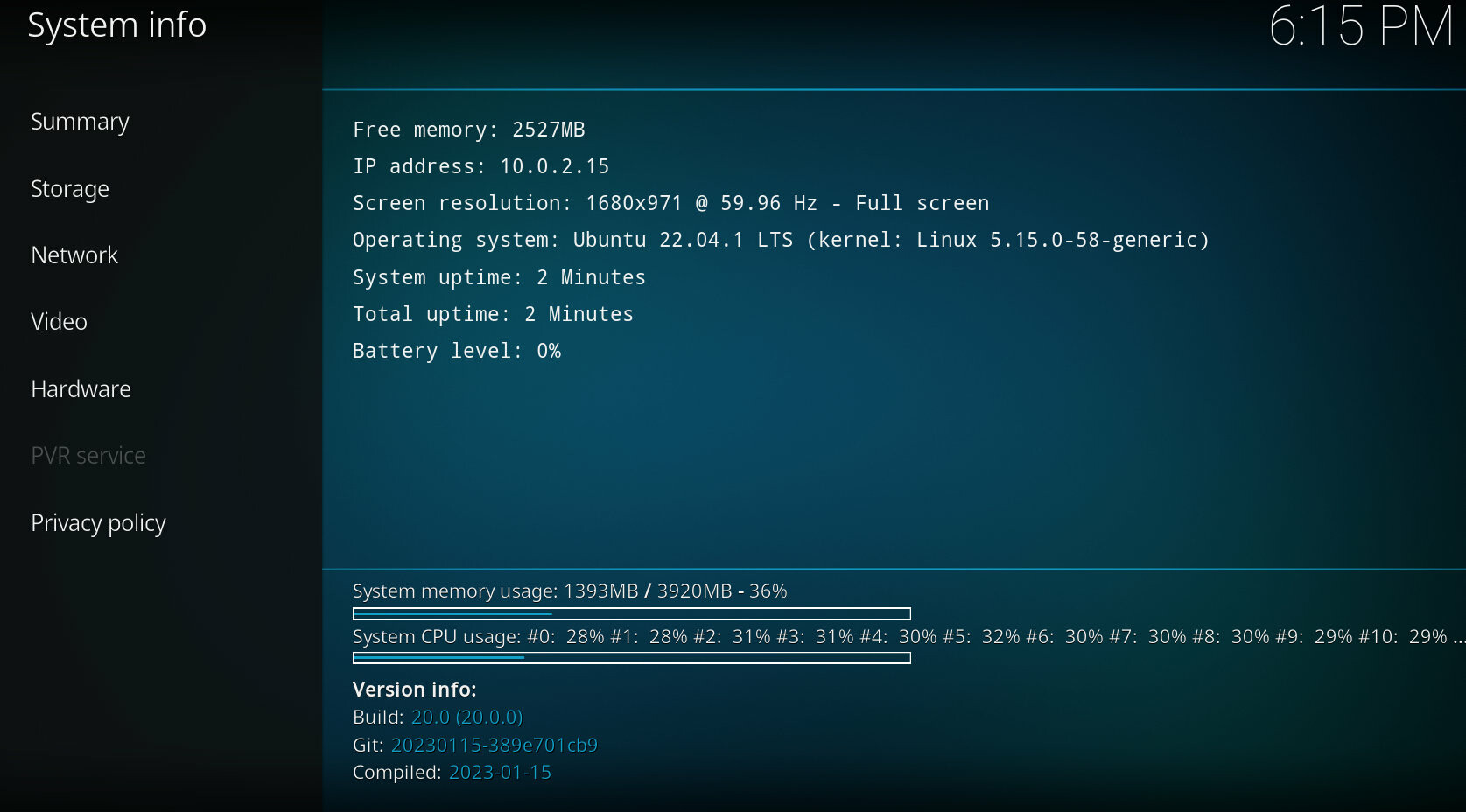1466x812 pixels.
Task: Click the greyed-out PVR service entry
Action: 88,456
